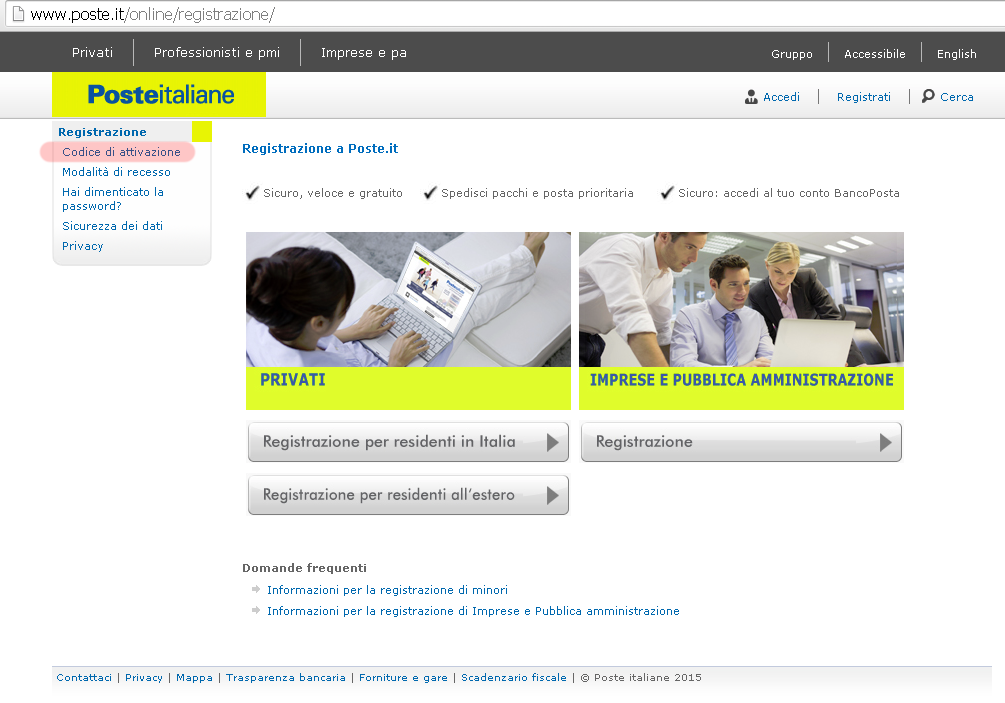Screen dimensions: 1005x703
Task: Click the Mappa footer link
Action: tap(194, 677)
